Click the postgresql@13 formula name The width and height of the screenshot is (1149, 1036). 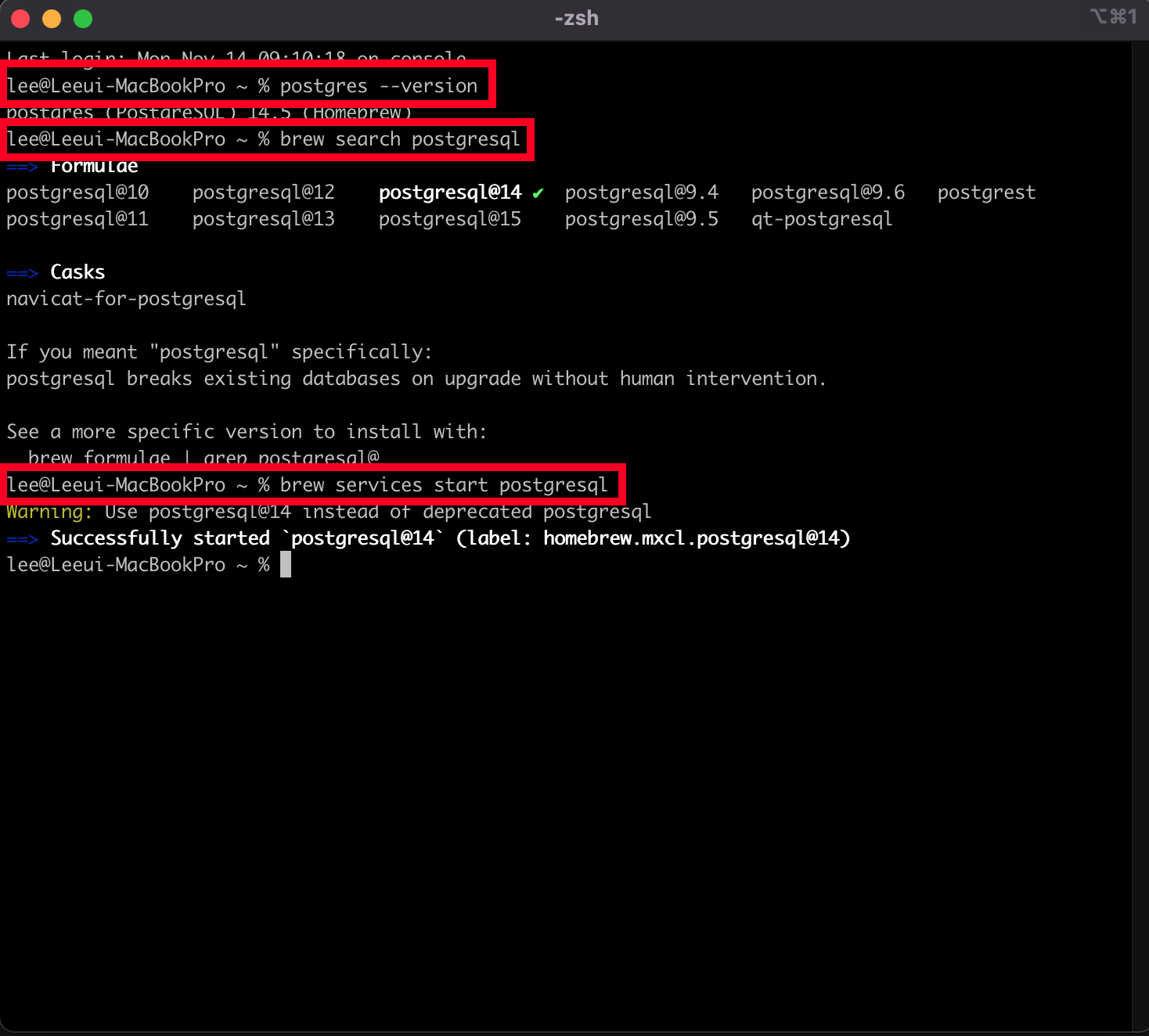pos(264,219)
